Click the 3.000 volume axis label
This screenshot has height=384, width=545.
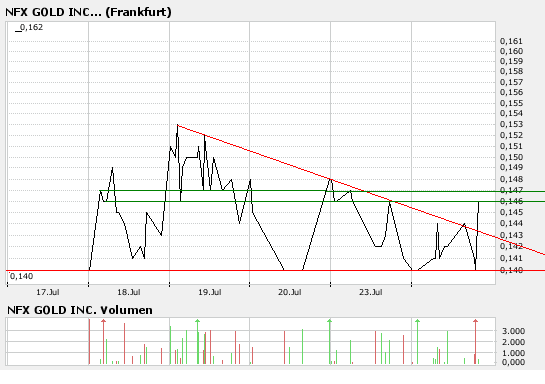pos(513,331)
